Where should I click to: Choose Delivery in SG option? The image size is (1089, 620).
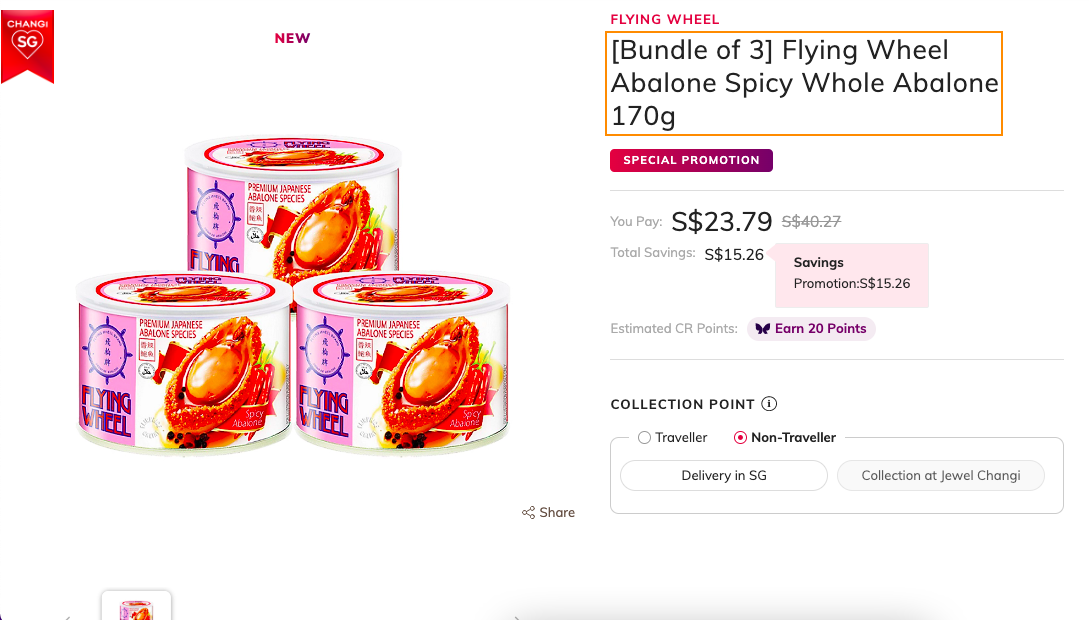click(x=724, y=476)
